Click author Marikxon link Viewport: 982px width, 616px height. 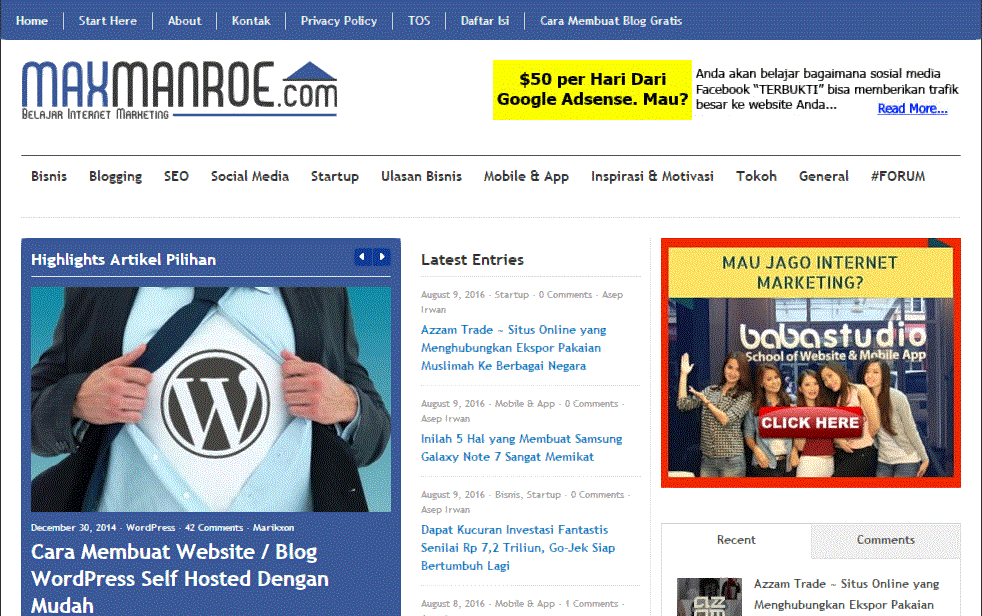click(273, 528)
